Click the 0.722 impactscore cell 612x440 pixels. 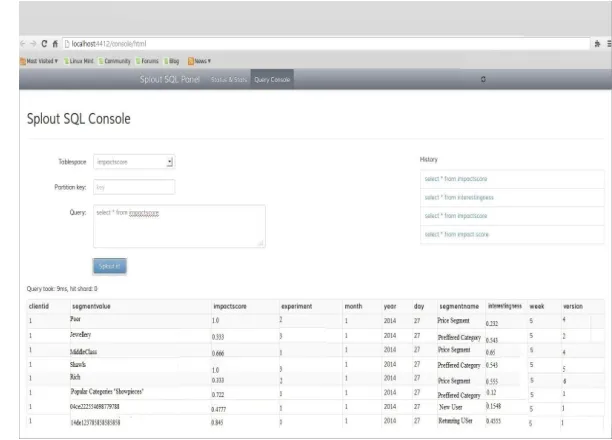point(218,395)
